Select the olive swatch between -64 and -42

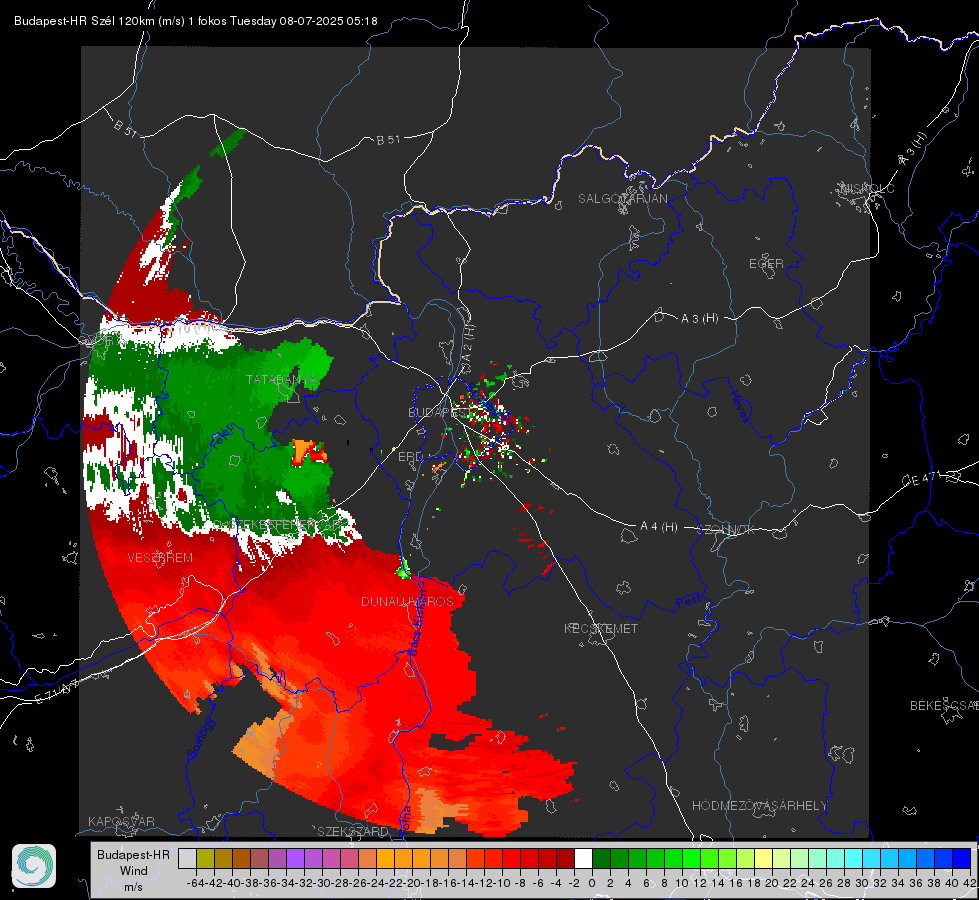coord(205,859)
